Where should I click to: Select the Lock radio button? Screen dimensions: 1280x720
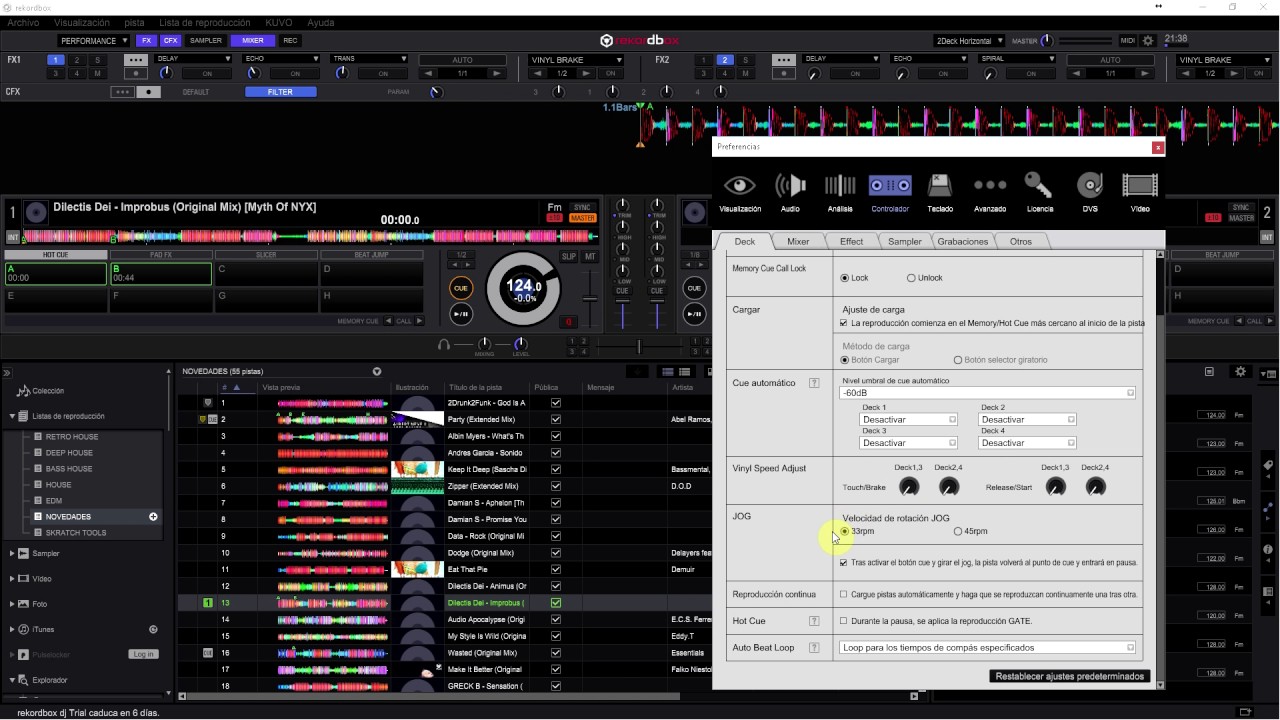click(844, 278)
